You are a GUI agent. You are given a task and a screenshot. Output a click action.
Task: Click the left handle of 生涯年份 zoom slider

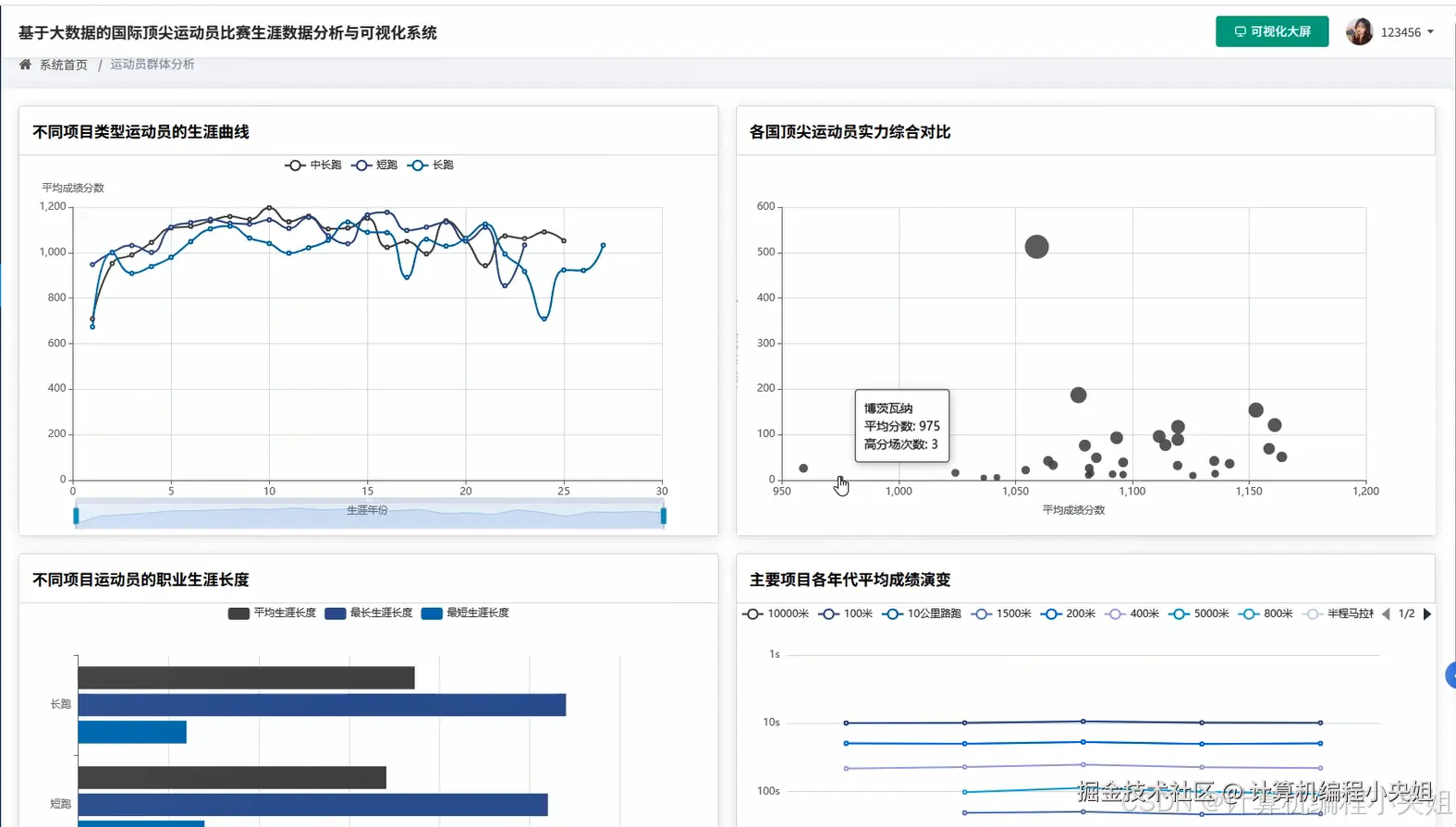pos(76,515)
